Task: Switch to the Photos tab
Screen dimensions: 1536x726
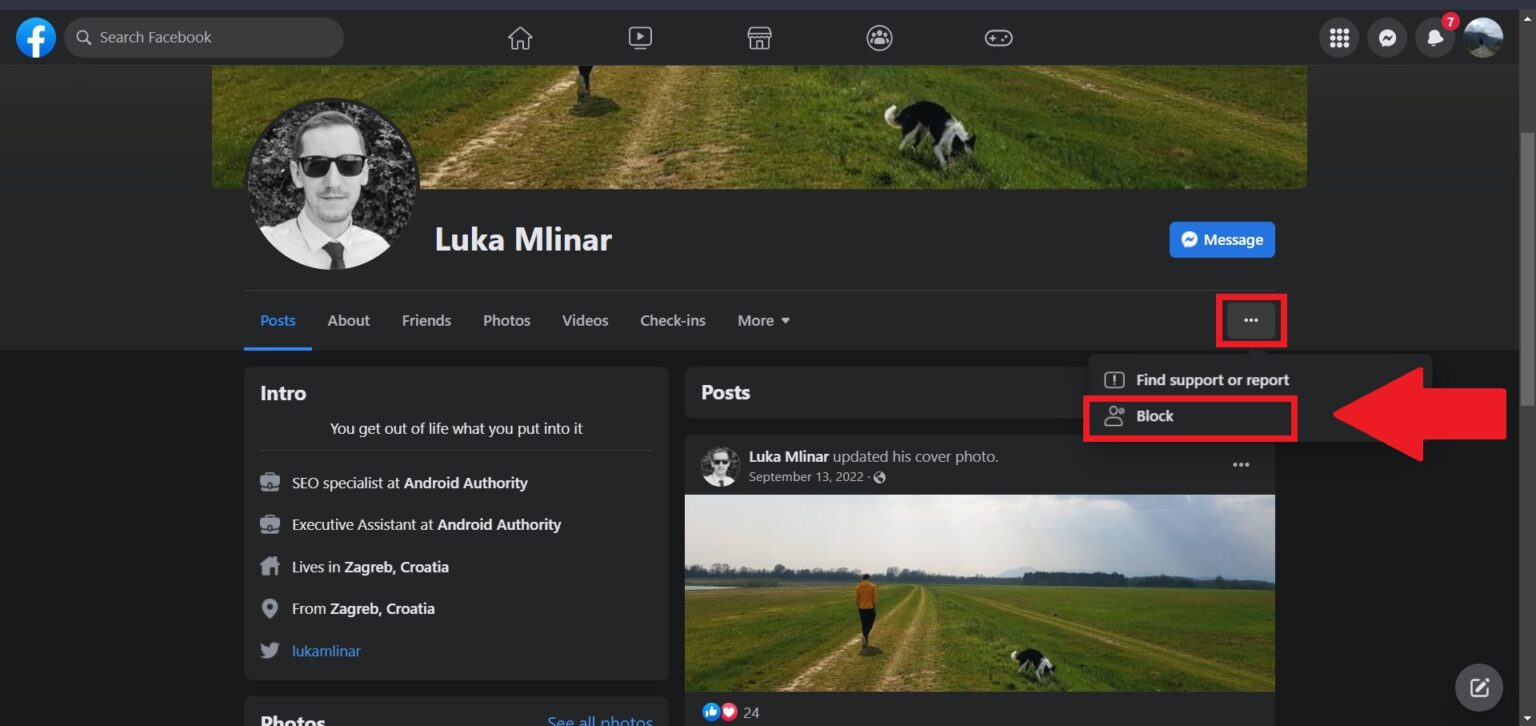Action: [507, 321]
